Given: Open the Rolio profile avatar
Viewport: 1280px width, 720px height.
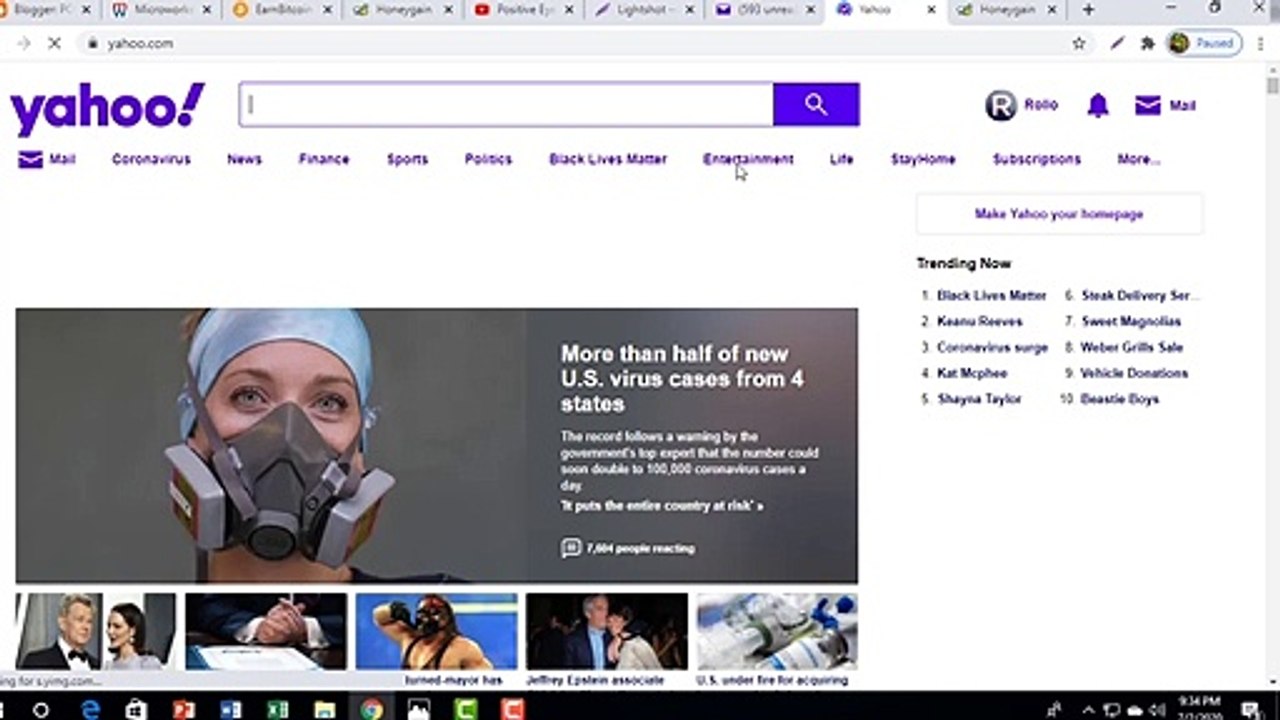Looking at the screenshot, I should (x=1001, y=105).
